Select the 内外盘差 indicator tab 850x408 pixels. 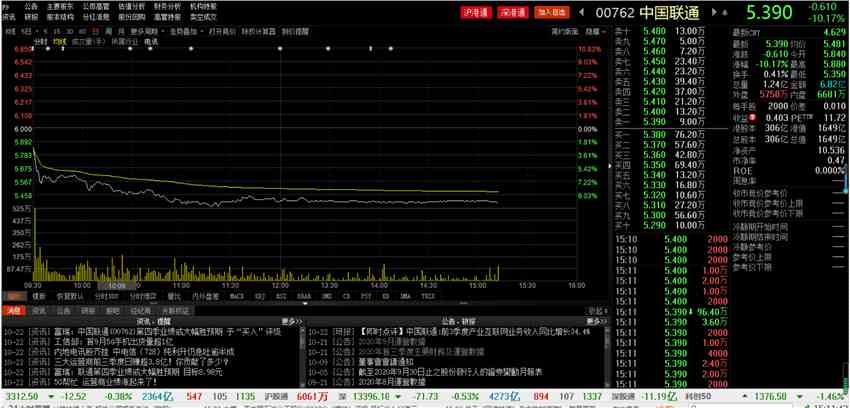[205, 296]
